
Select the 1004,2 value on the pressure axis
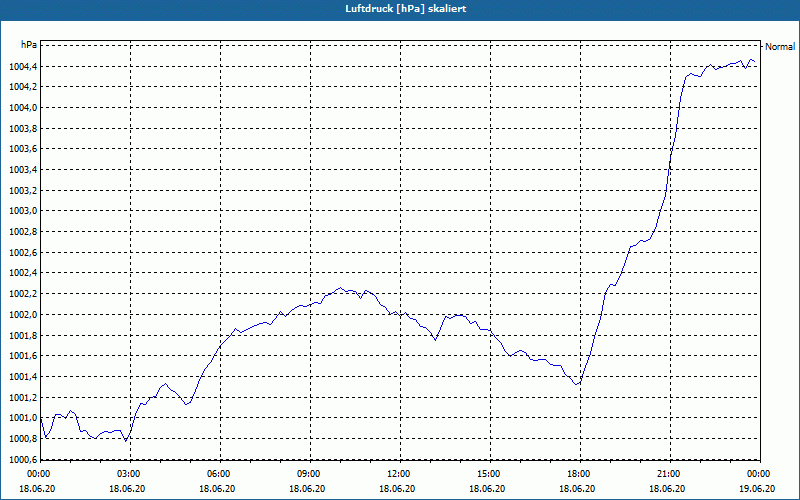coord(23,87)
